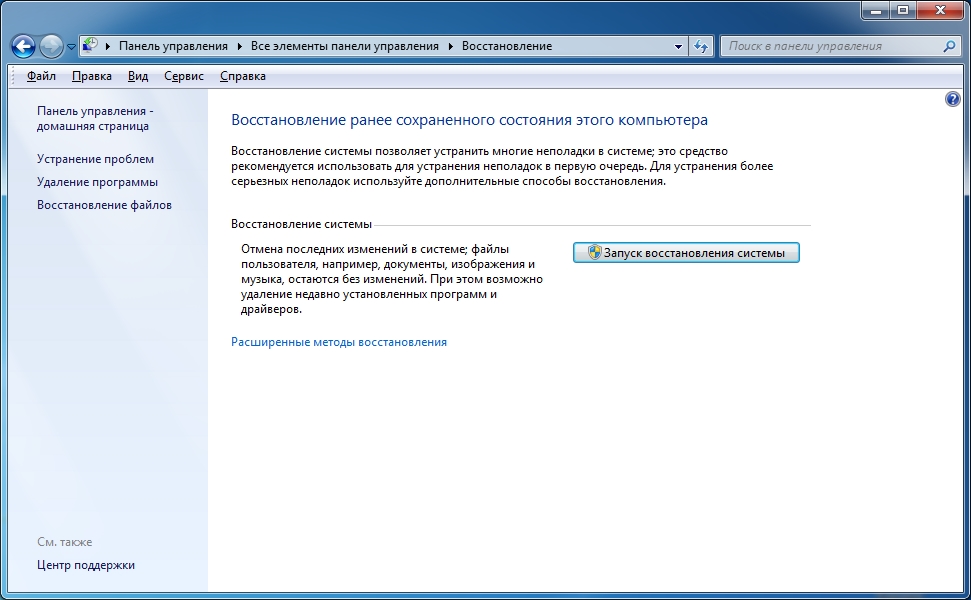Image resolution: width=971 pixels, height=600 pixels.
Task: Select 'Все элементы панели управления' breadcrumb segment
Action: coord(345,46)
